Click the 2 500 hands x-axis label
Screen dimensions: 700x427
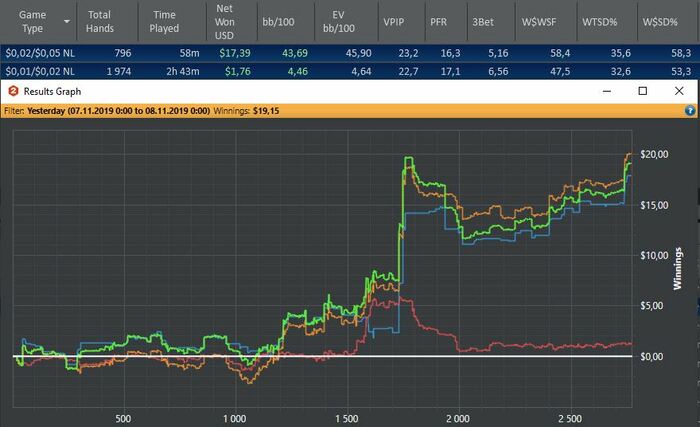pos(570,419)
